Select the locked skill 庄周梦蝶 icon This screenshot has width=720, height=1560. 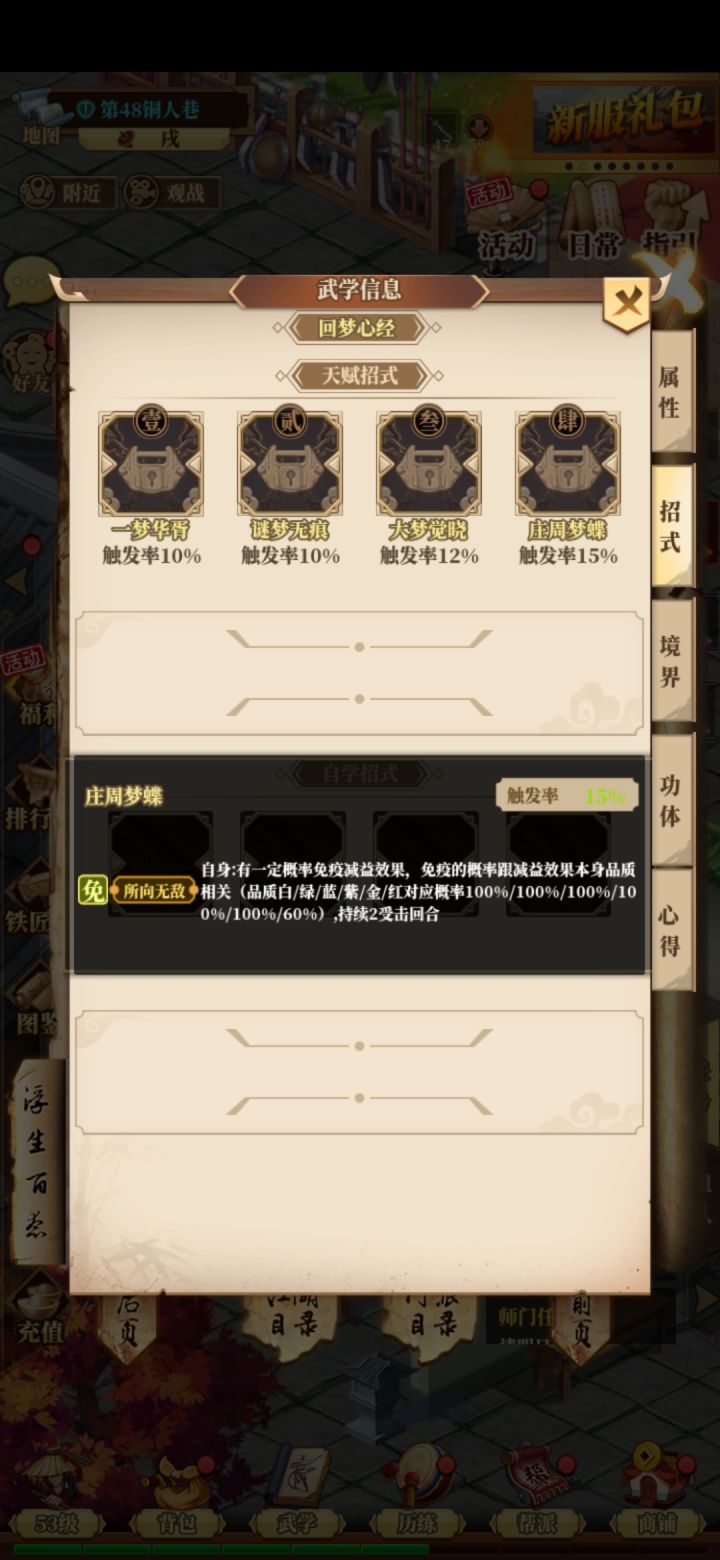(568, 461)
